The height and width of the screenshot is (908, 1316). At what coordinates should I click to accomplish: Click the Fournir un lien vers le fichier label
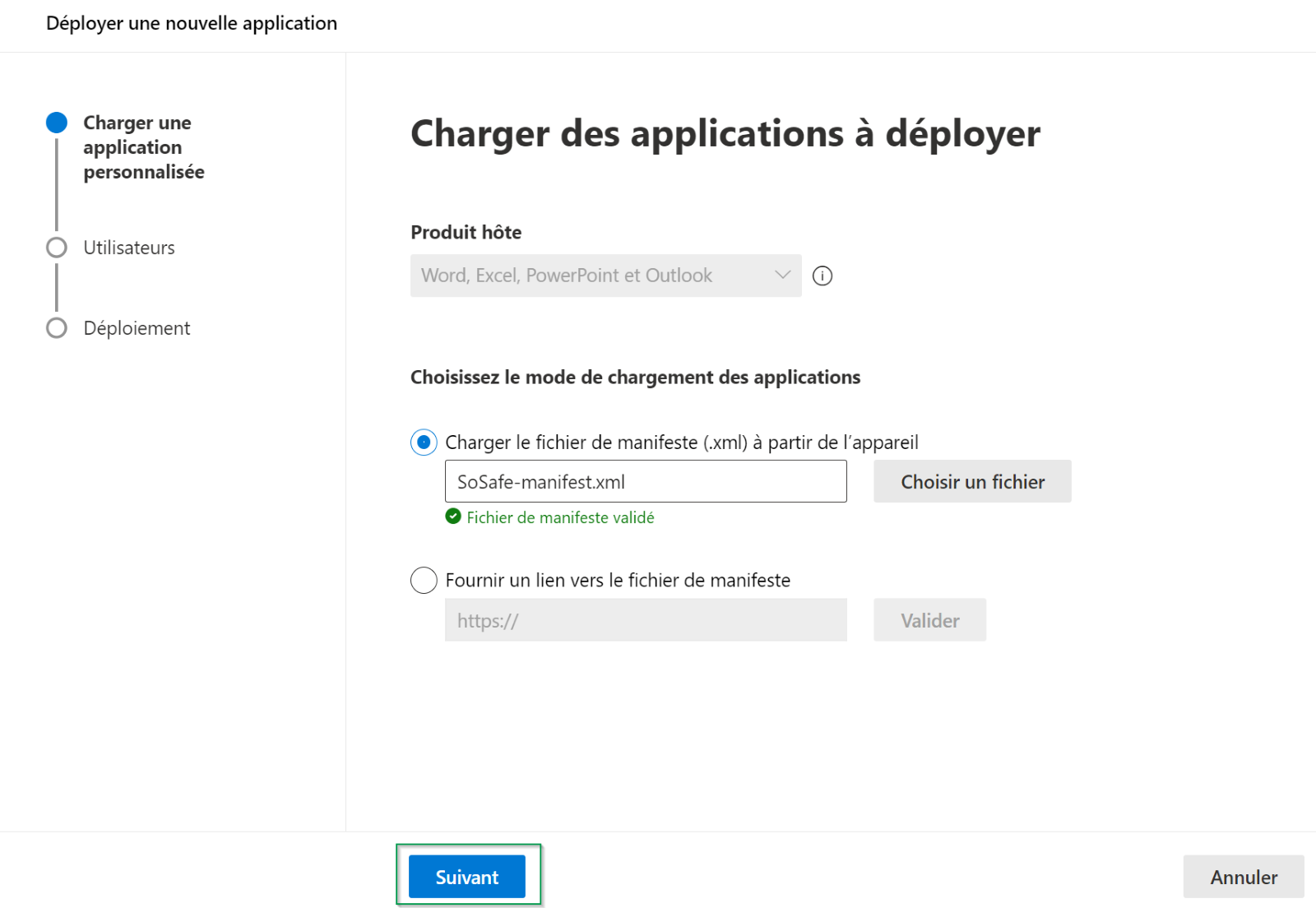click(x=617, y=581)
